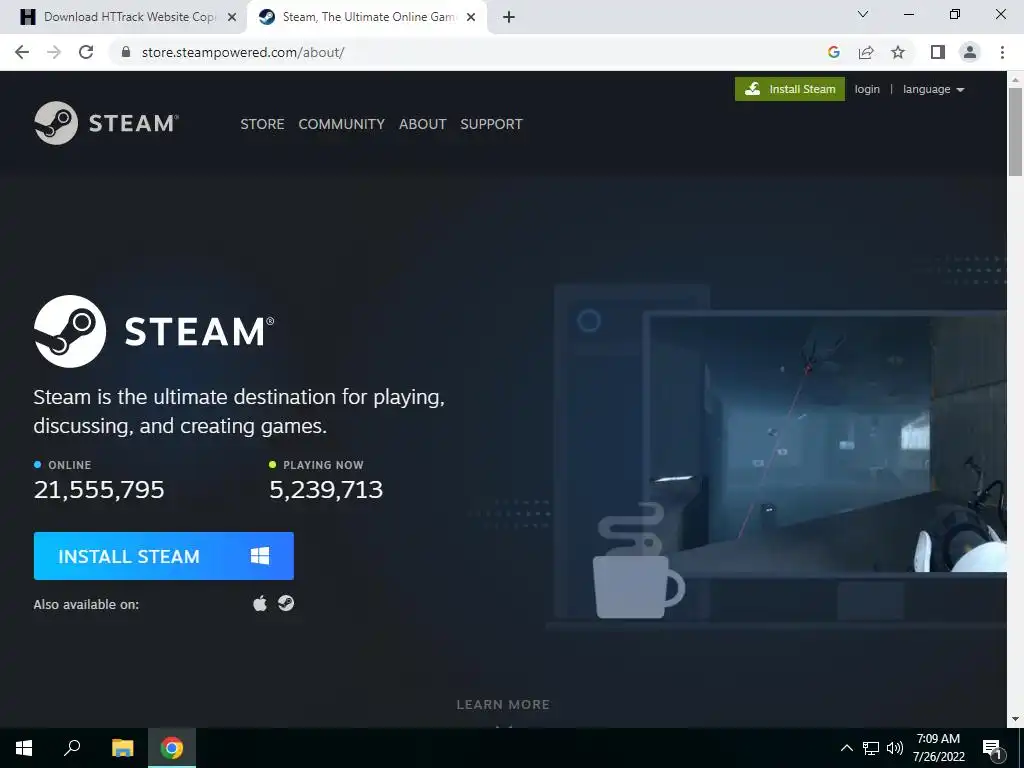
Task: Open the notification center icon
Action: tap(992, 748)
